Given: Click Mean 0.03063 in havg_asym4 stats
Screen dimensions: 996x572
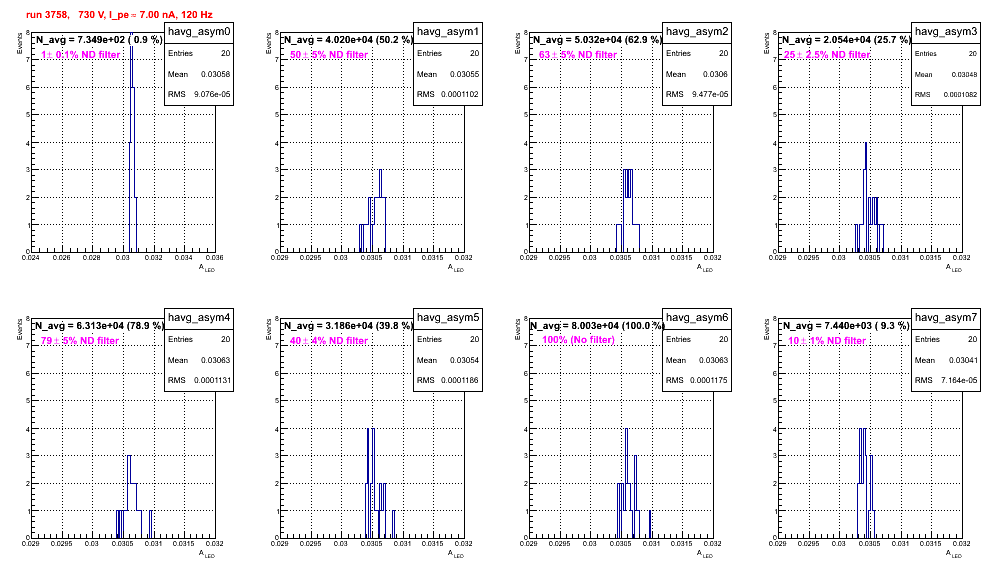Looking at the screenshot, I should (x=199, y=360).
